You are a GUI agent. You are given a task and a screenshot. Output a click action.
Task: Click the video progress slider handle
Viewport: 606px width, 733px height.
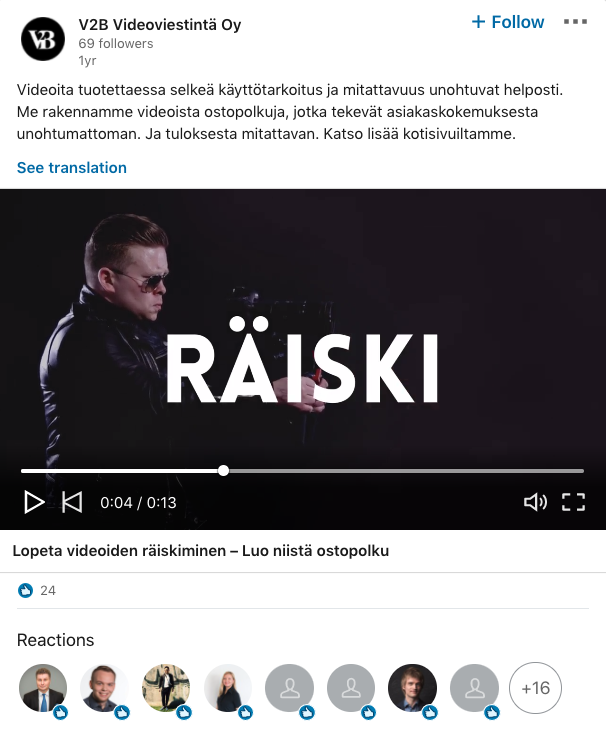tap(224, 471)
